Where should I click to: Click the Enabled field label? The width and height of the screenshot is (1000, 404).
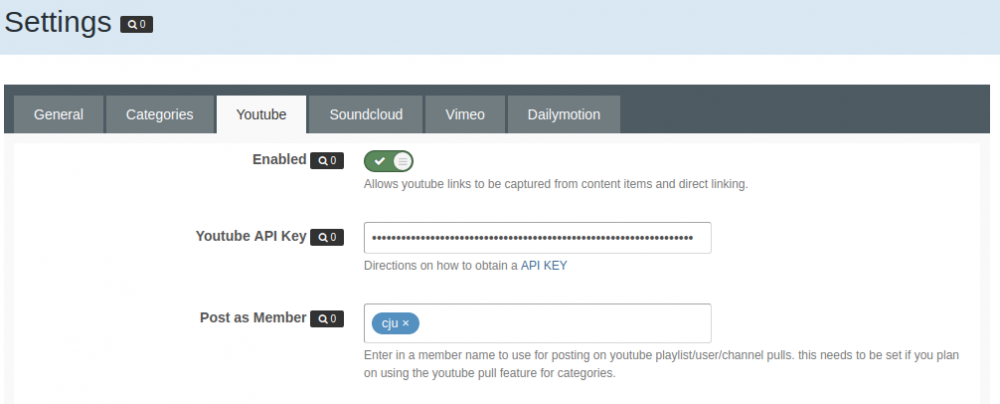pyautogui.click(x=279, y=159)
